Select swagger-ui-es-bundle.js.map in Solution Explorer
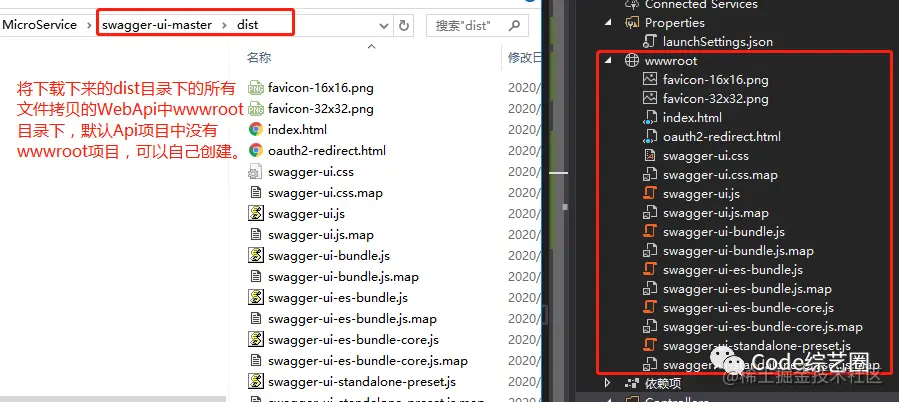 pyautogui.click(x=747, y=289)
